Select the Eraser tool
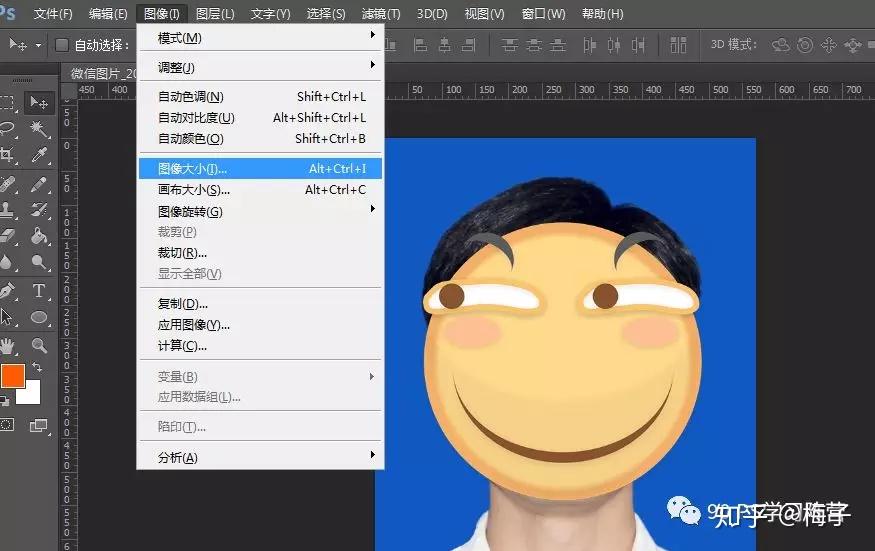Viewport: 875px width, 551px height. point(7,236)
